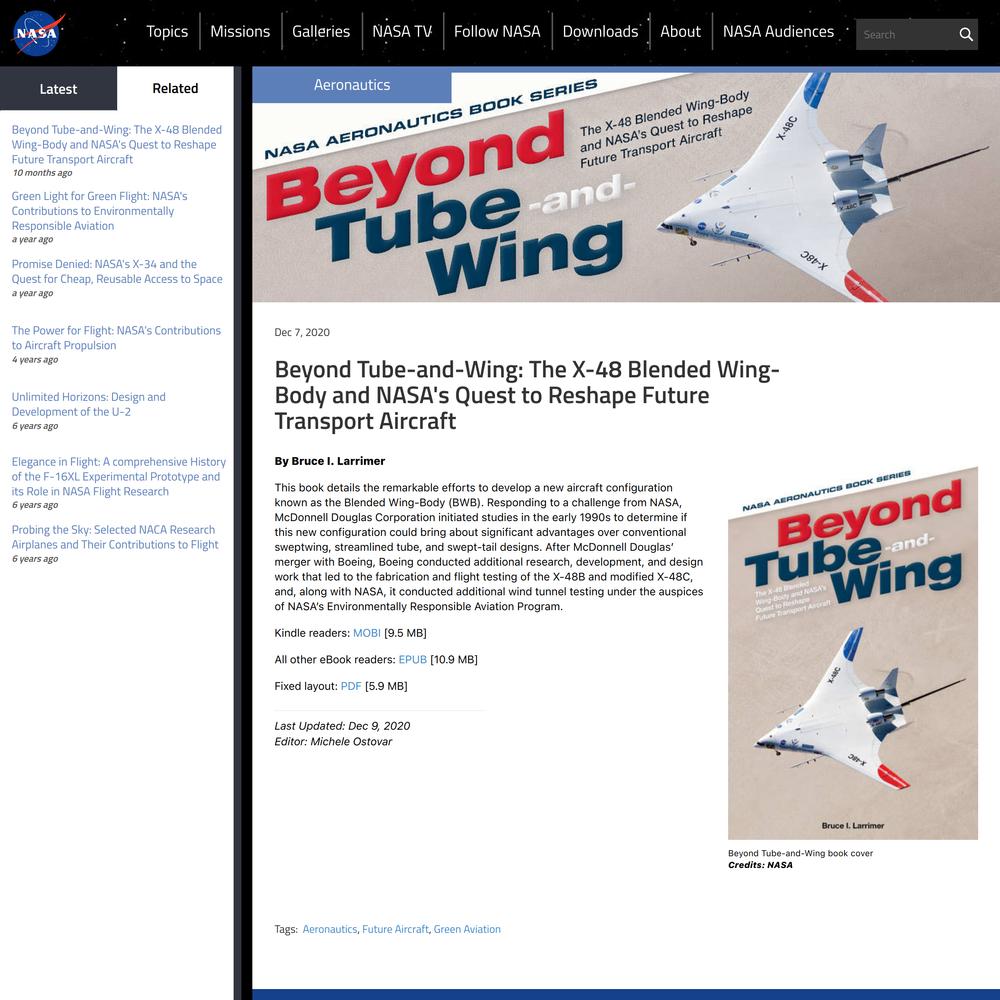
Task: Open the Future Aircraft tag
Action: 395,929
